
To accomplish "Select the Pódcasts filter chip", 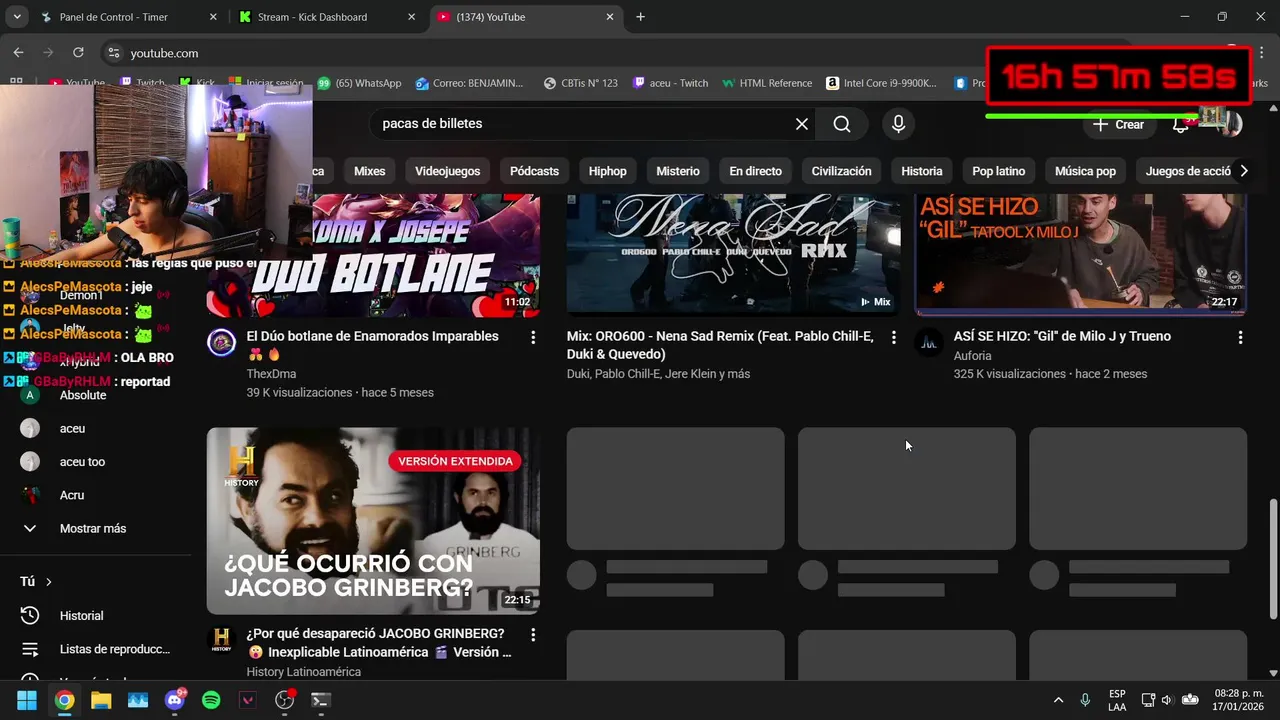I will [x=534, y=171].
